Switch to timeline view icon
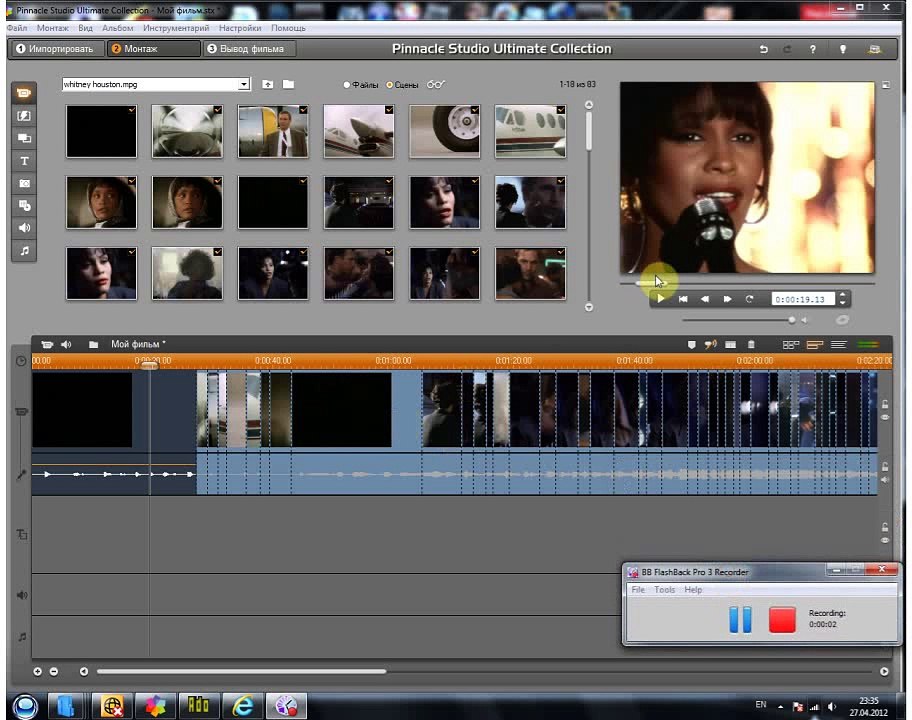This screenshot has height=720, width=912. click(x=815, y=345)
